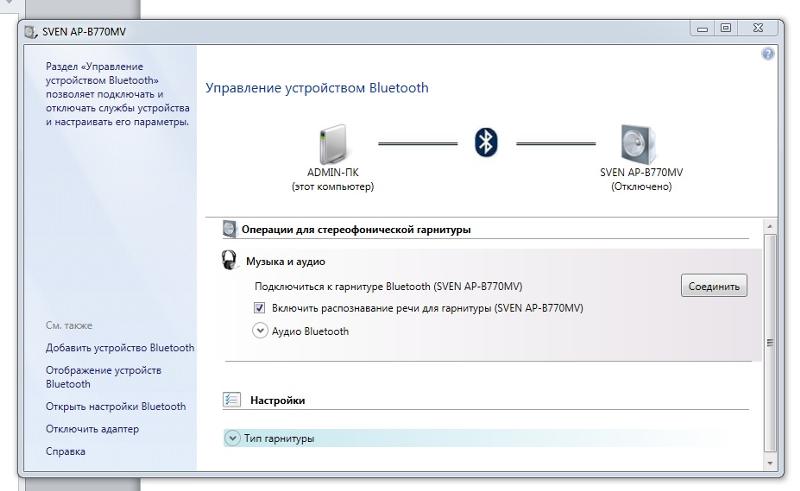Click Управление устройством Bluetooth title
Viewport: 800px width, 491px height.
click(x=317, y=88)
